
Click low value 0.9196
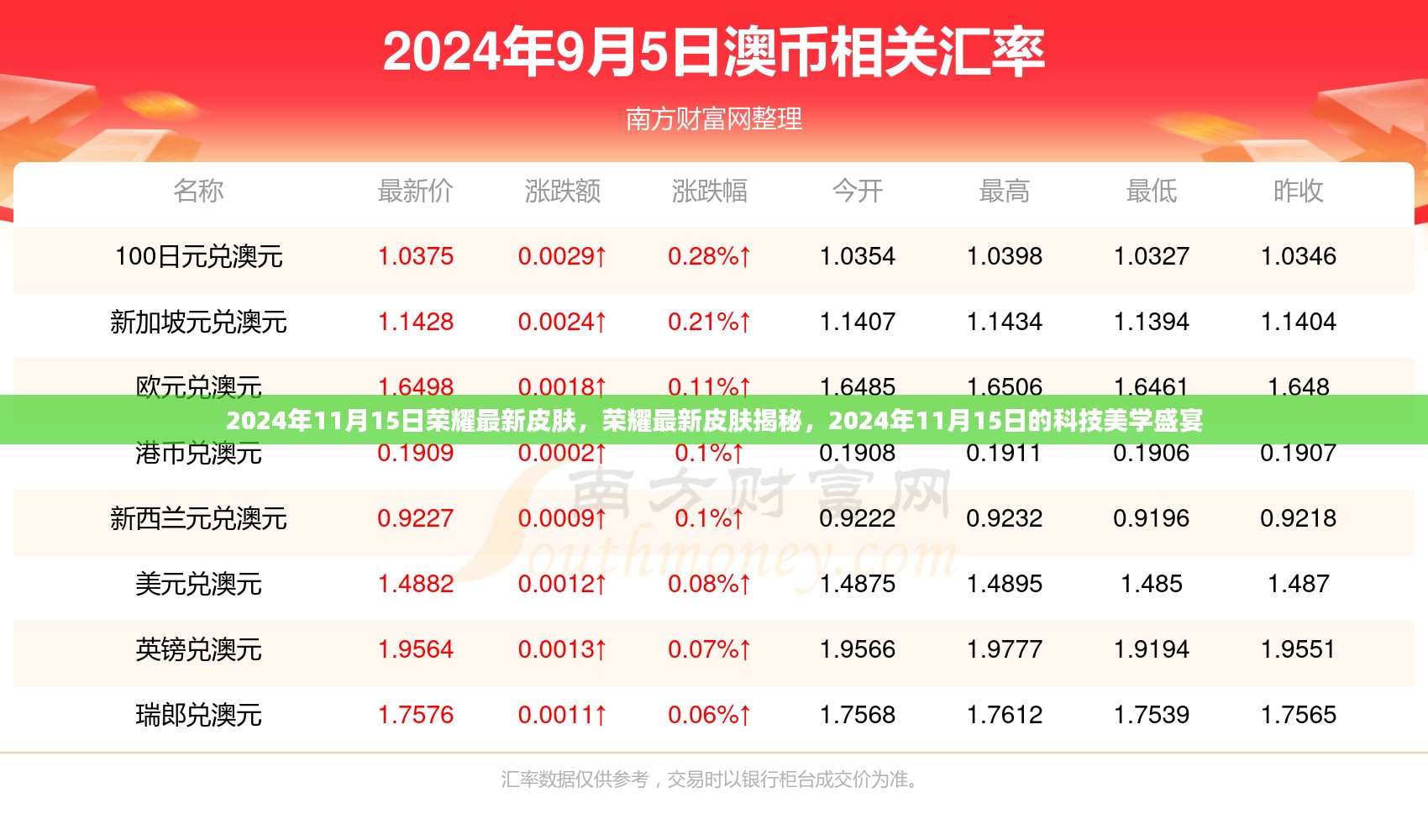pos(1152,518)
